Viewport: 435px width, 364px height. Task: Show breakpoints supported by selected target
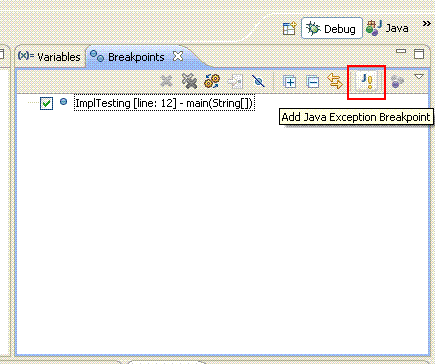click(x=212, y=81)
